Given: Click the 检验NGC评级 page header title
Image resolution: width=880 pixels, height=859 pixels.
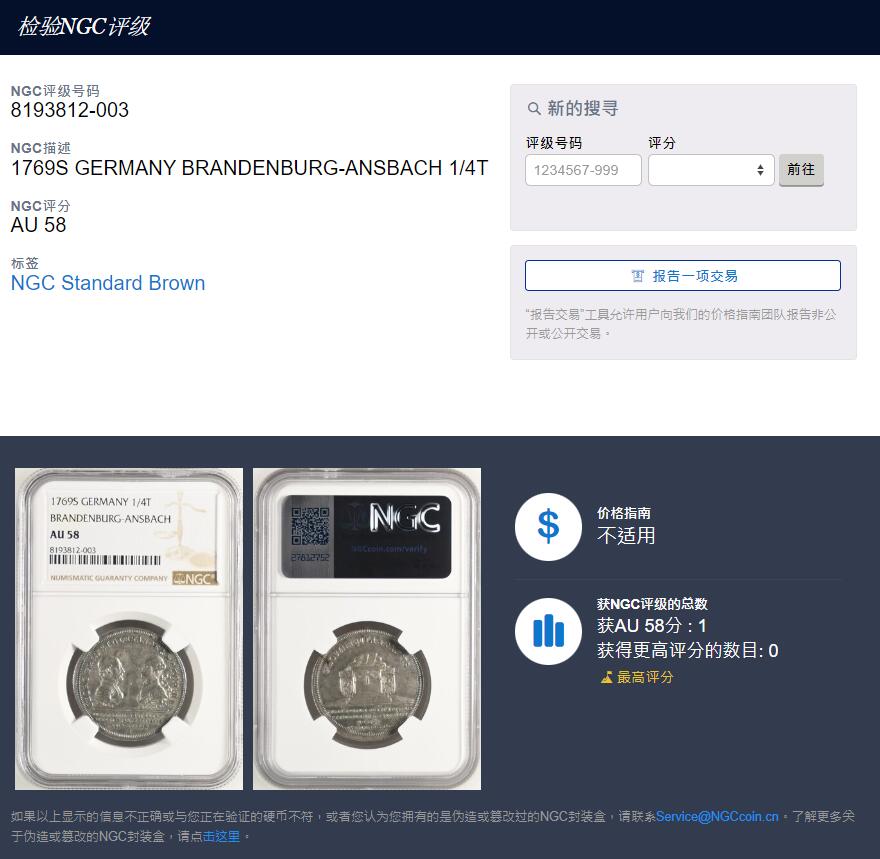Looking at the screenshot, I should click(84, 26).
